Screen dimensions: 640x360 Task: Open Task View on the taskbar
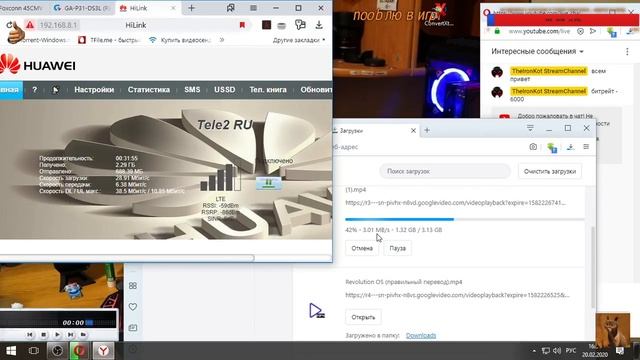pyautogui.click(x=34, y=351)
